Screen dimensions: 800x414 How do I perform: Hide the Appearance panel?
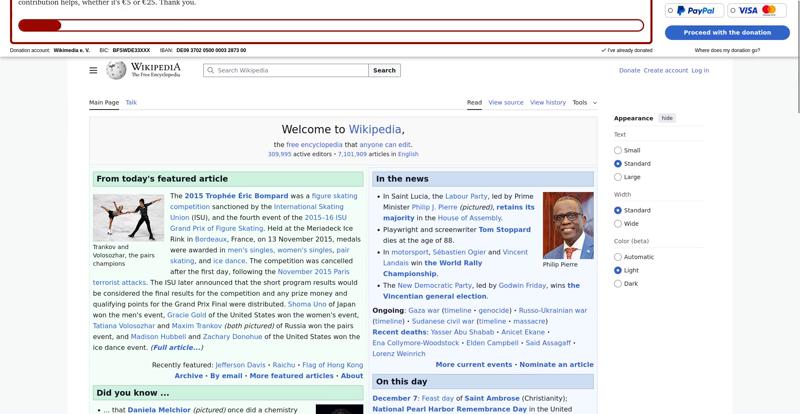667,118
